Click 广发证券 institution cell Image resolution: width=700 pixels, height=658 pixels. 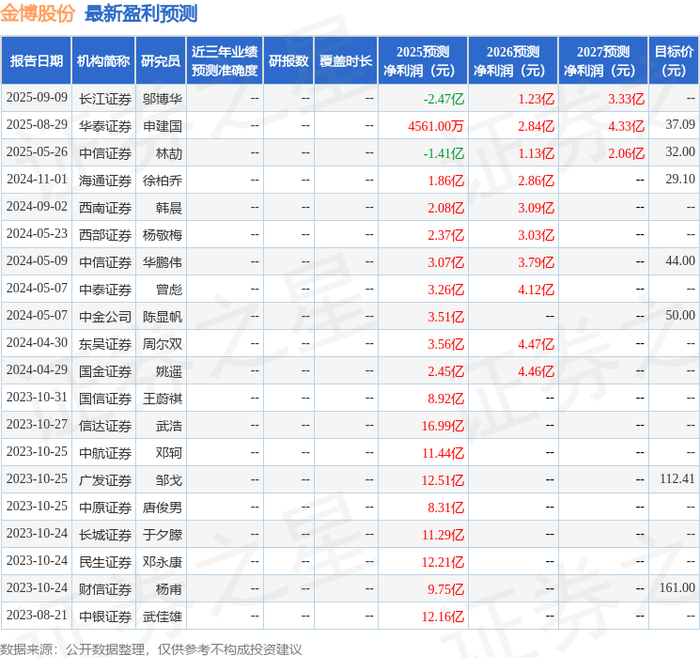105,480
